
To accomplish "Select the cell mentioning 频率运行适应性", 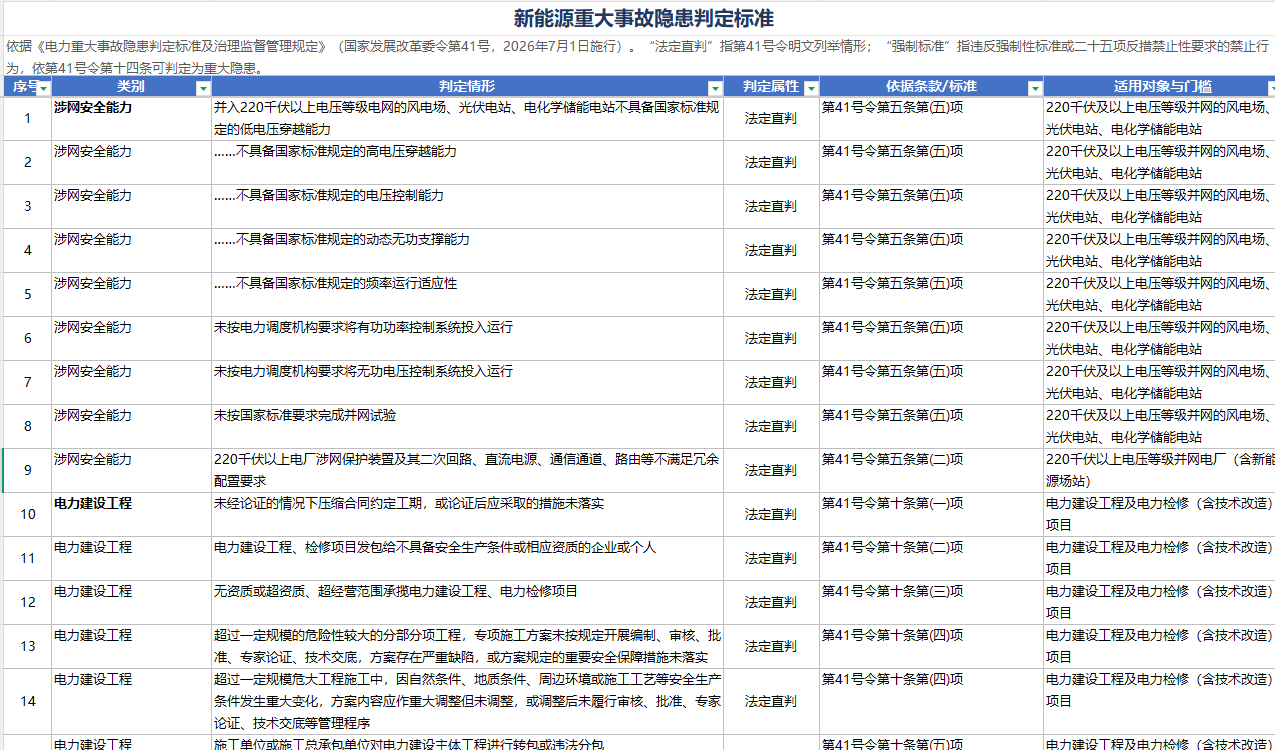I will (x=467, y=295).
